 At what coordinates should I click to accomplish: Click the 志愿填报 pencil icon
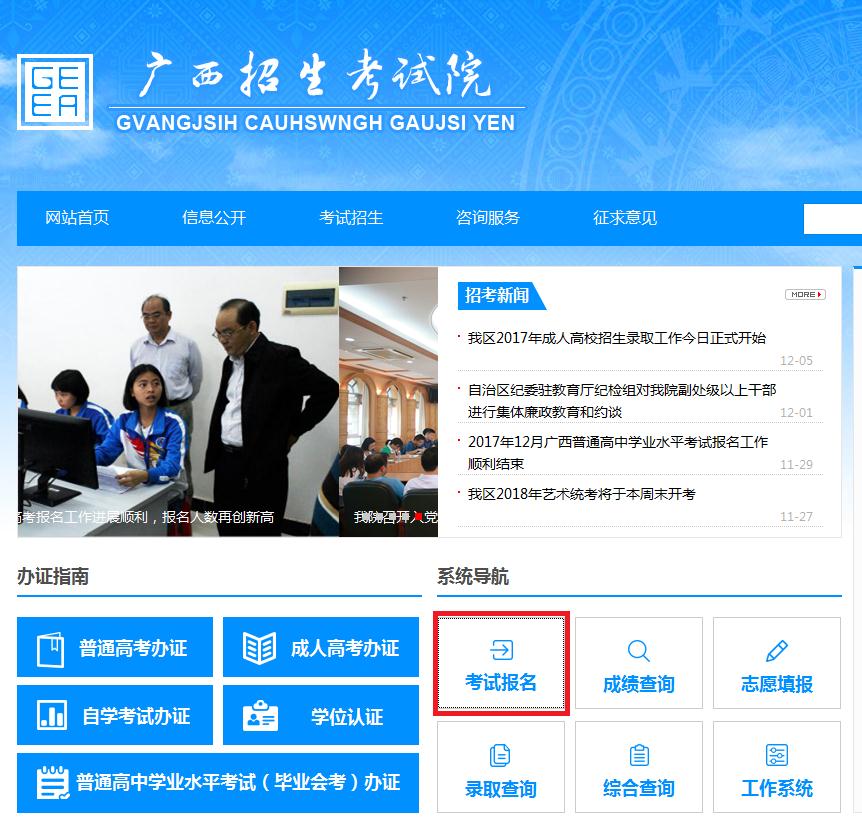[777, 651]
